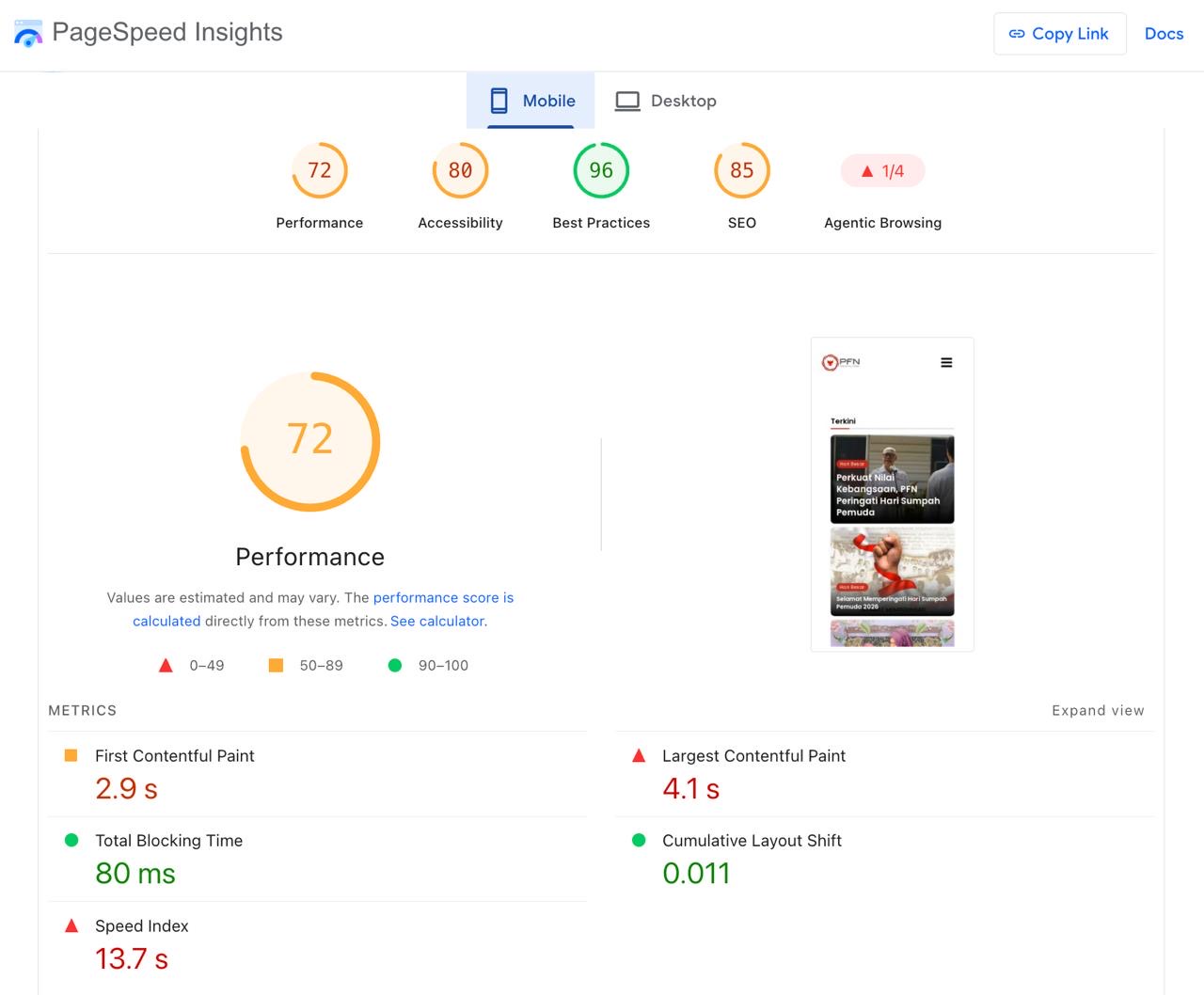Click the orange square beside First Contentful Paint
The height and width of the screenshot is (995, 1204).
(x=71, y=755)
